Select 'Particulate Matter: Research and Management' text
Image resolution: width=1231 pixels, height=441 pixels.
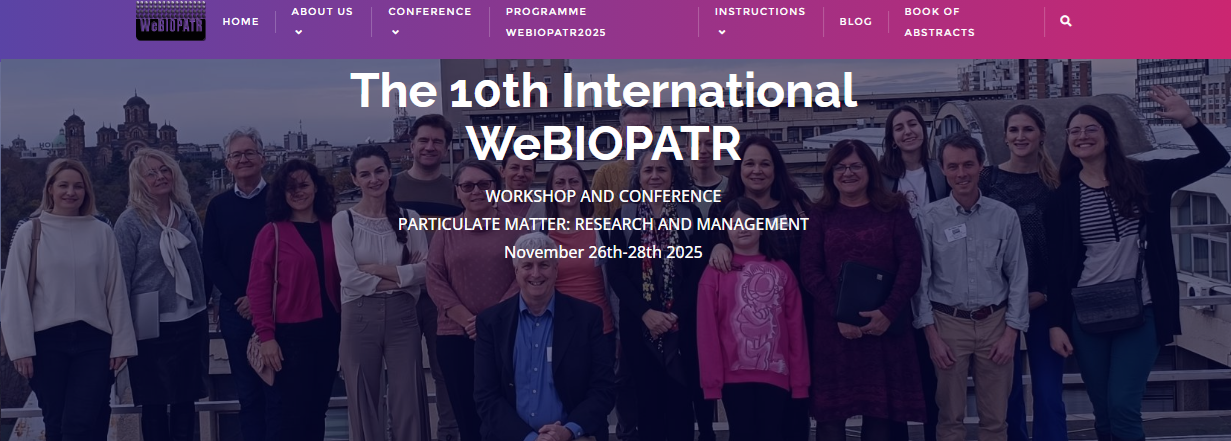point(603,224)
